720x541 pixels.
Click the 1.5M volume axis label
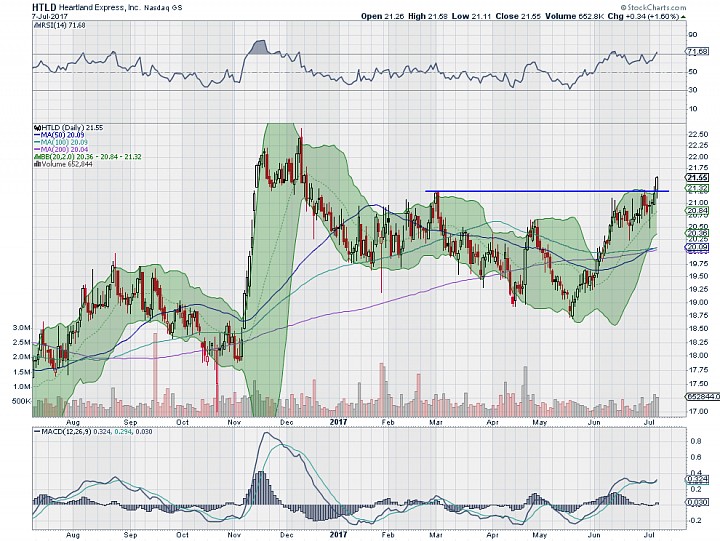coord(22,372)
